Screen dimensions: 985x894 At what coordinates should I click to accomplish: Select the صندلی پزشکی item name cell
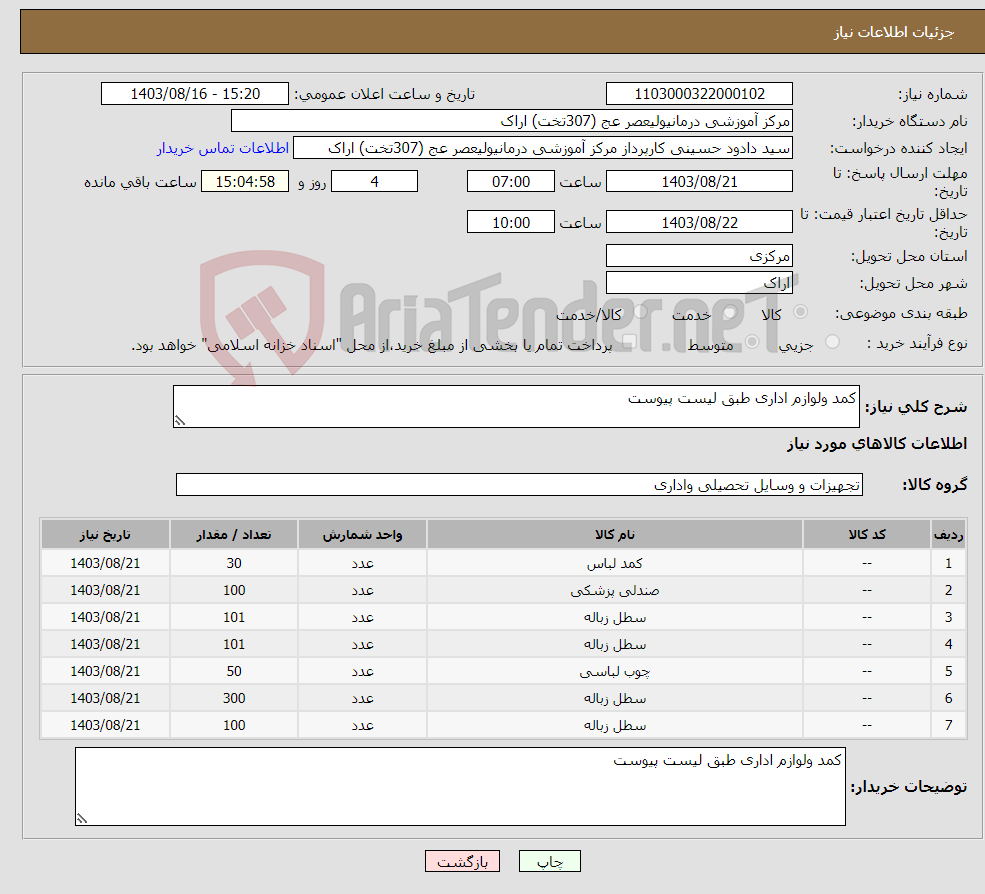click(615, 591)
